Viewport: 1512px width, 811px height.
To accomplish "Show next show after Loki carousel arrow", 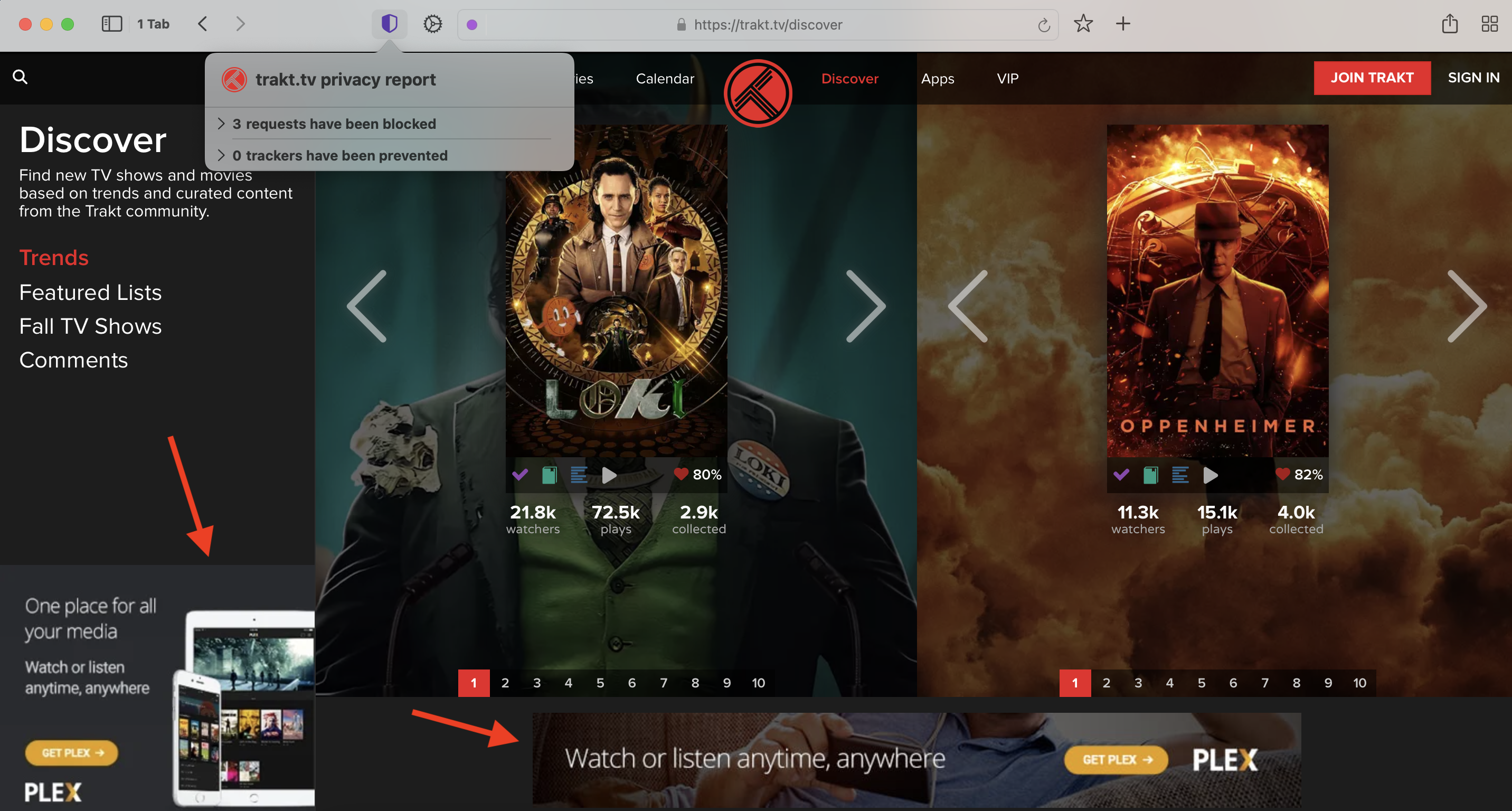I will tap(865, 306).
